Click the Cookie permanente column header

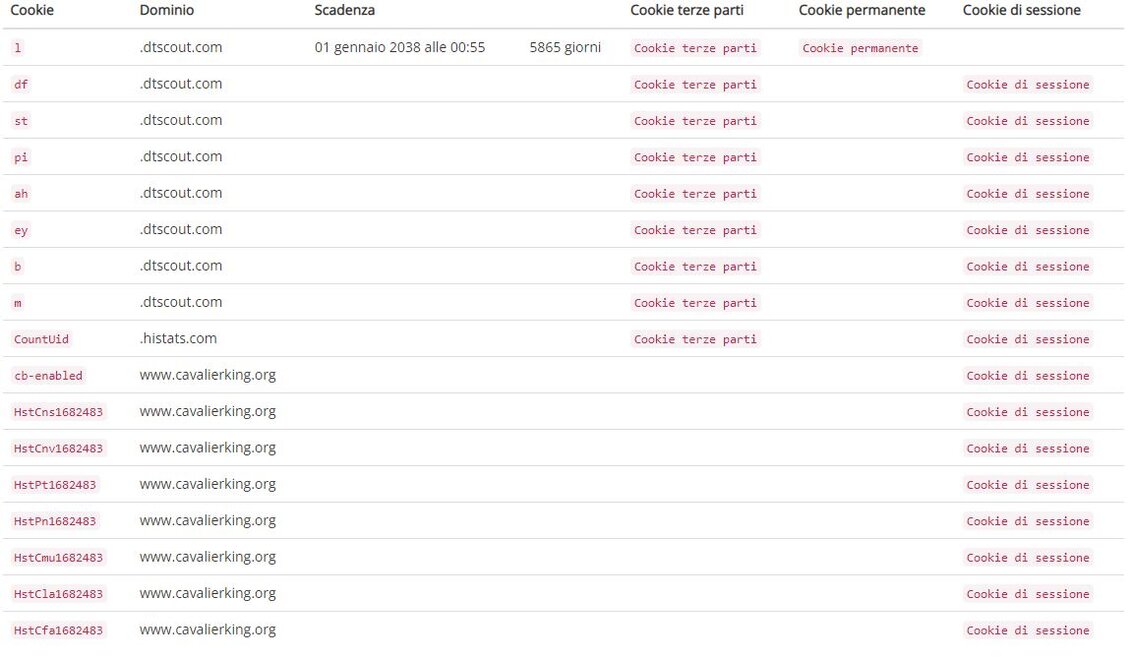(862, 10)
